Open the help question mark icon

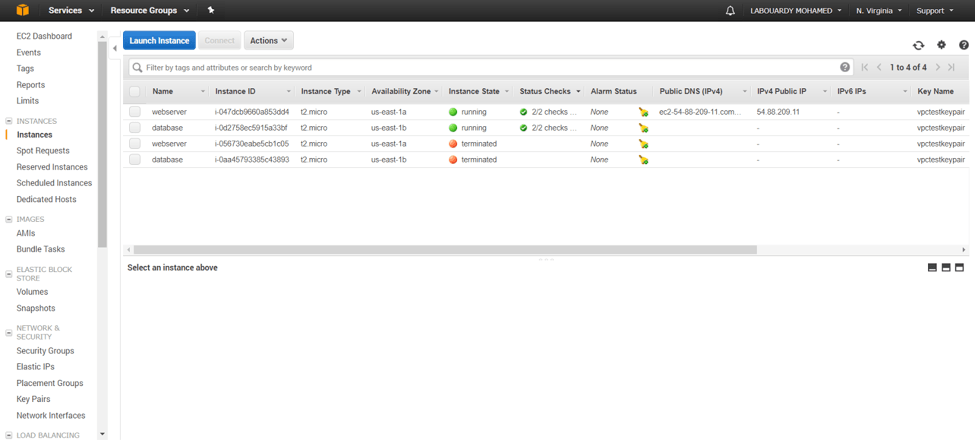[964, 45]
